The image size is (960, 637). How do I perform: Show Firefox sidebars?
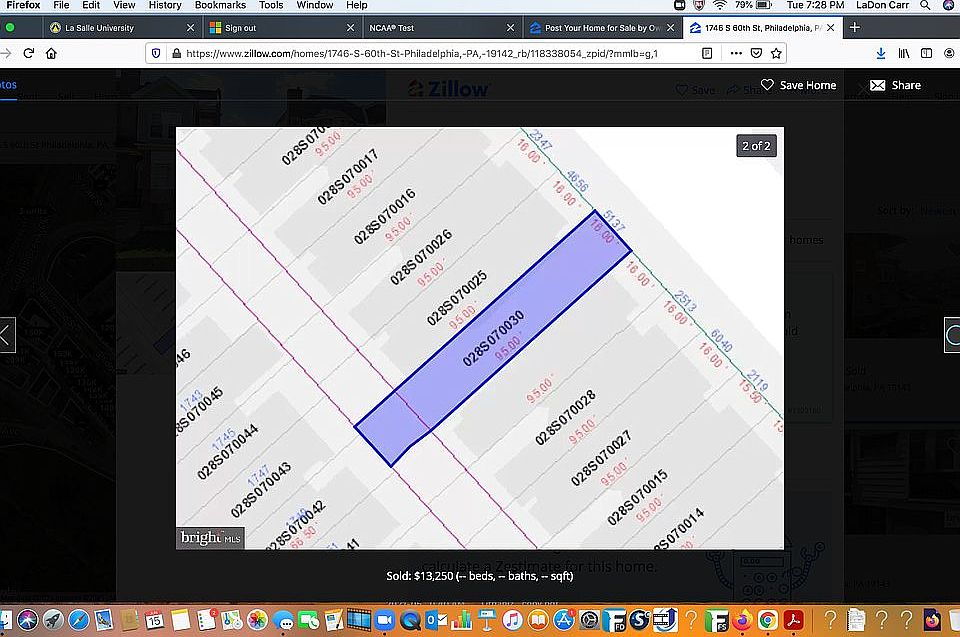point(926,53)
